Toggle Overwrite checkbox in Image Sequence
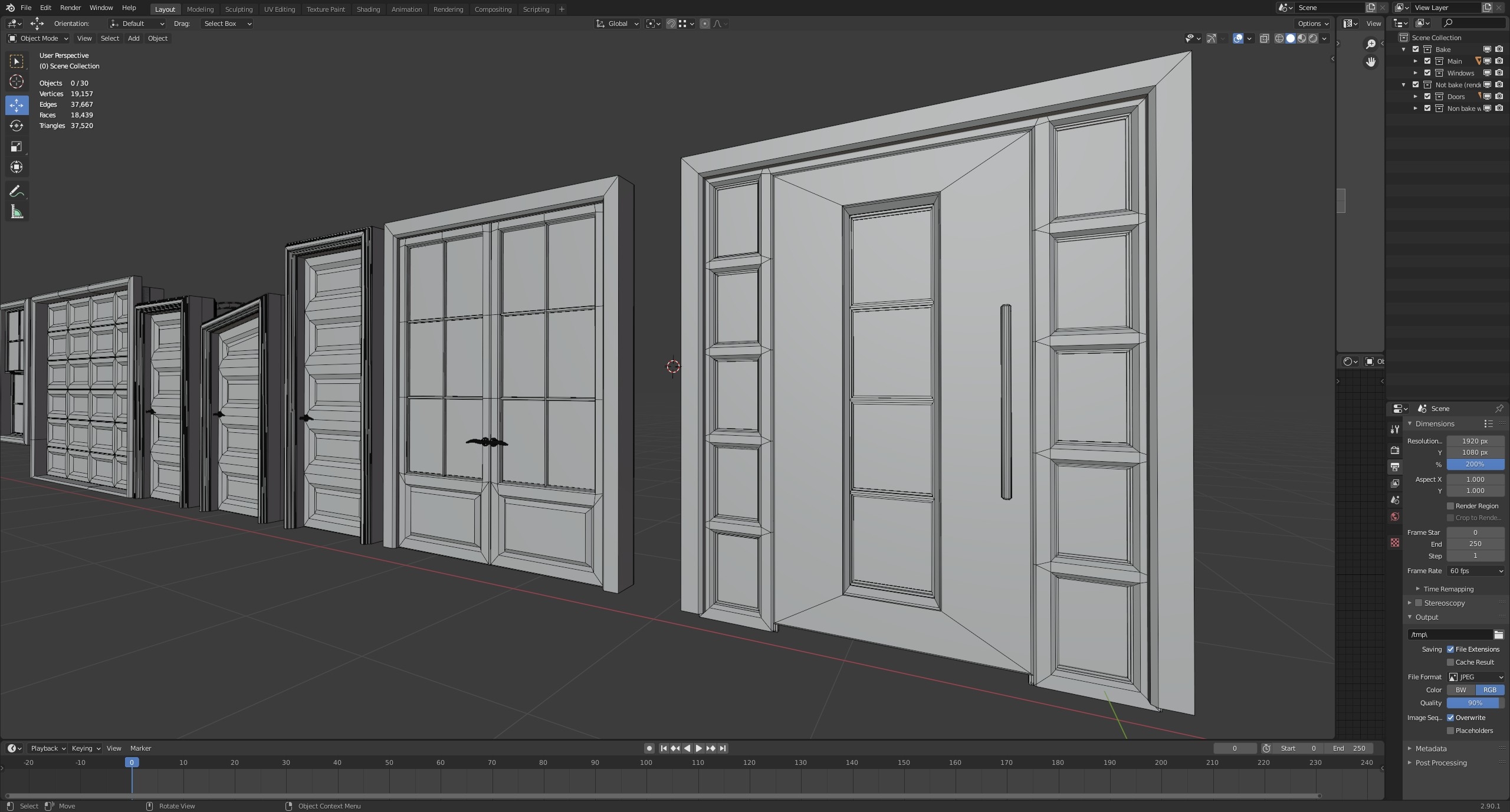The height and width of the screenshot is (812, 1510). pyautogui.click(x=1450, y=717)
